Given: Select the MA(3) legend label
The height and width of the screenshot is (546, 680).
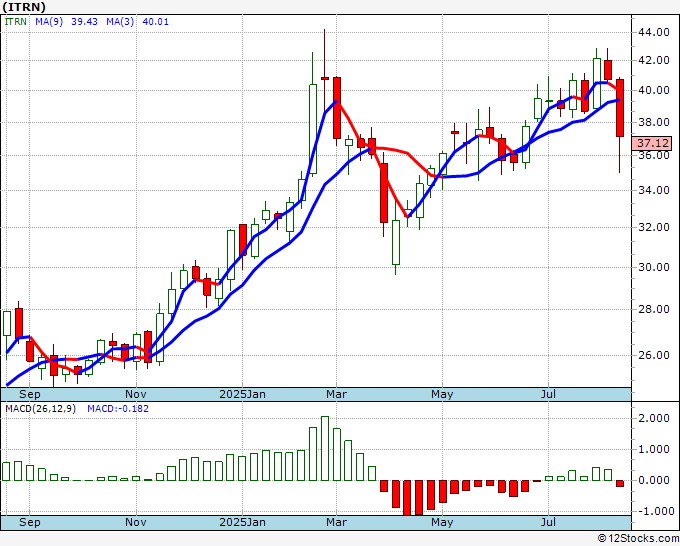Looking at the screenshot, I should [x=120, y=22].
